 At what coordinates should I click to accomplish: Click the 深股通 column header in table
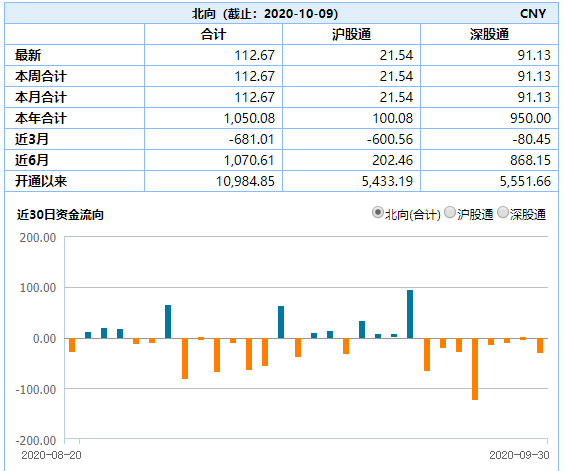click(x=489, y=35)
